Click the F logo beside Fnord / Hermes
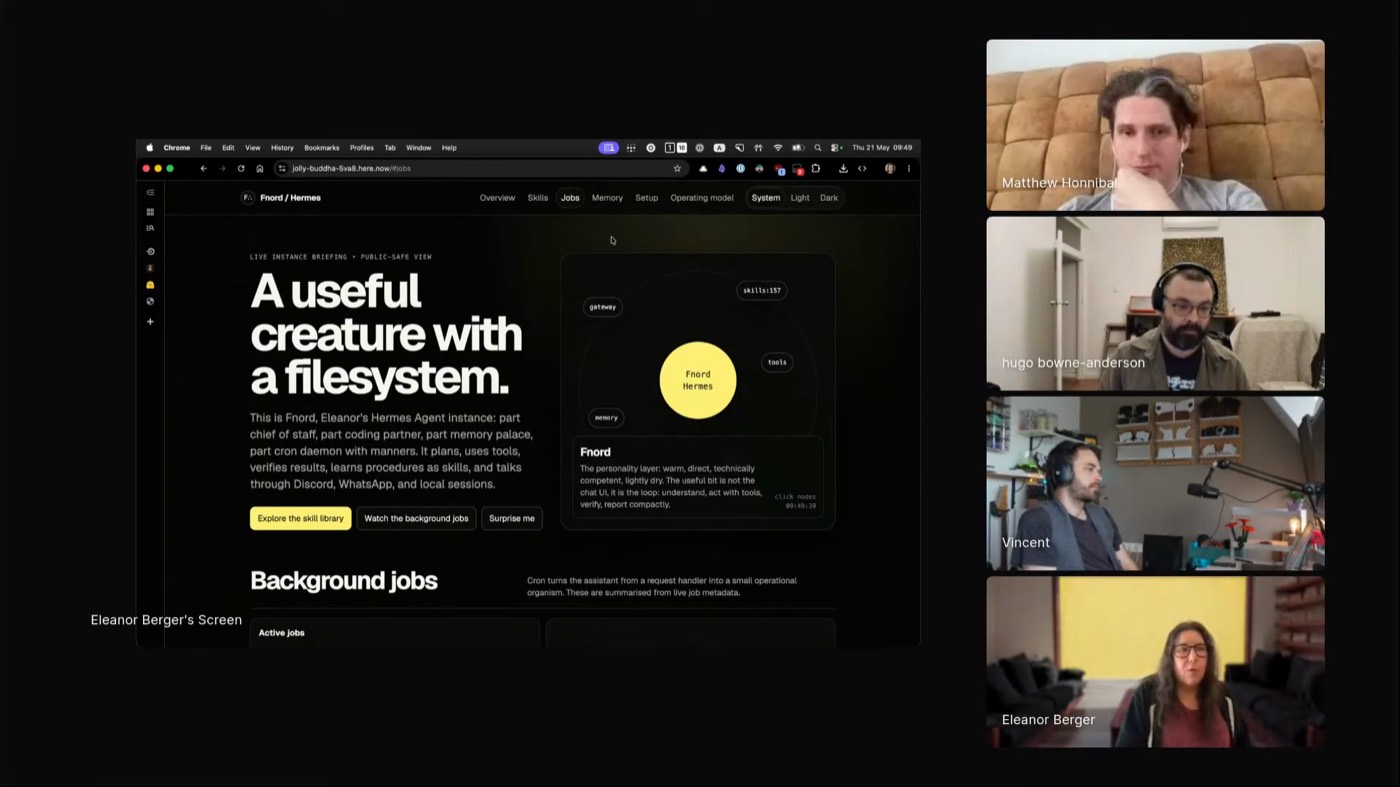 pos(247,198)
